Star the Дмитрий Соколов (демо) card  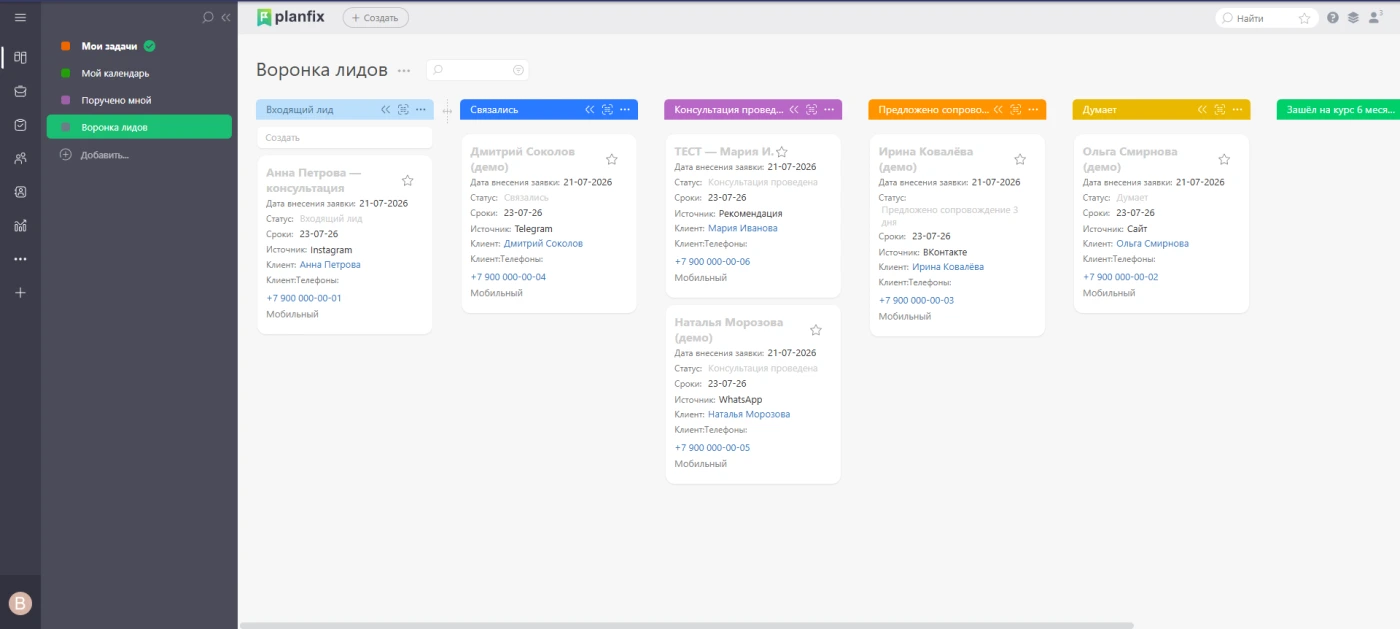point(612,159)
